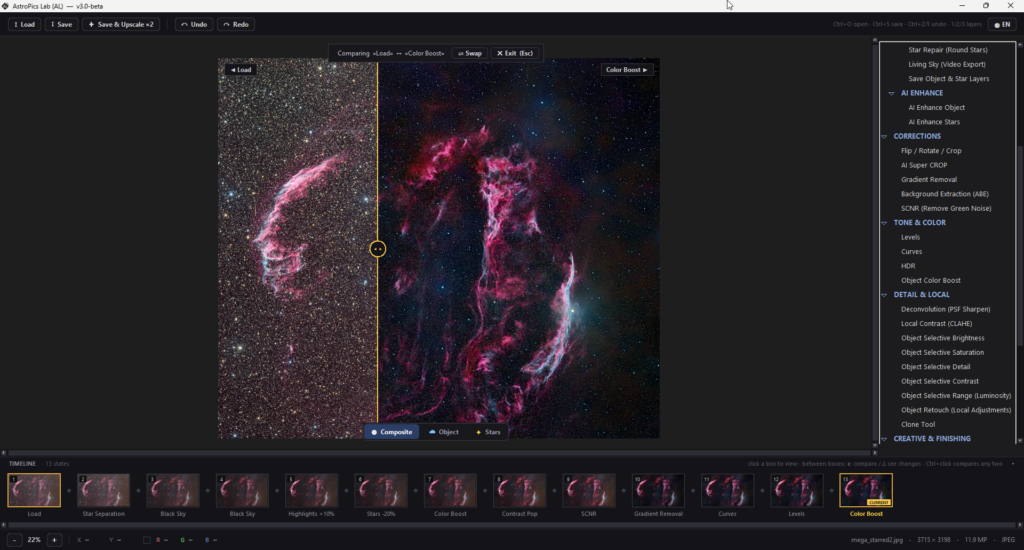Select Levels timeline thumbnail
The height and width of the screenshot is (550, 1024).
click(x=796, y=490)
